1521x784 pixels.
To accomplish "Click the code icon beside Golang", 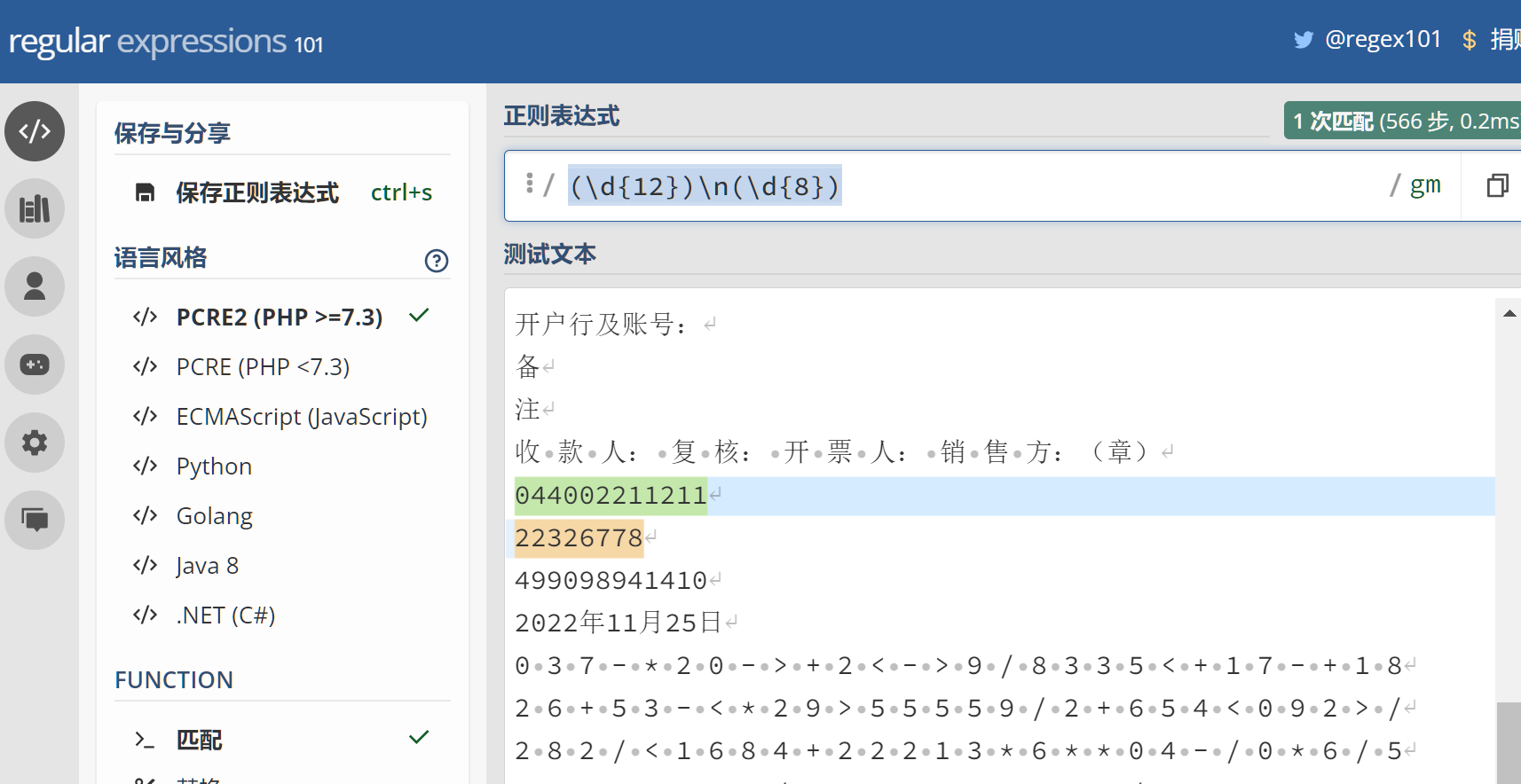I will pyautogui.click(x=145, y=515).
